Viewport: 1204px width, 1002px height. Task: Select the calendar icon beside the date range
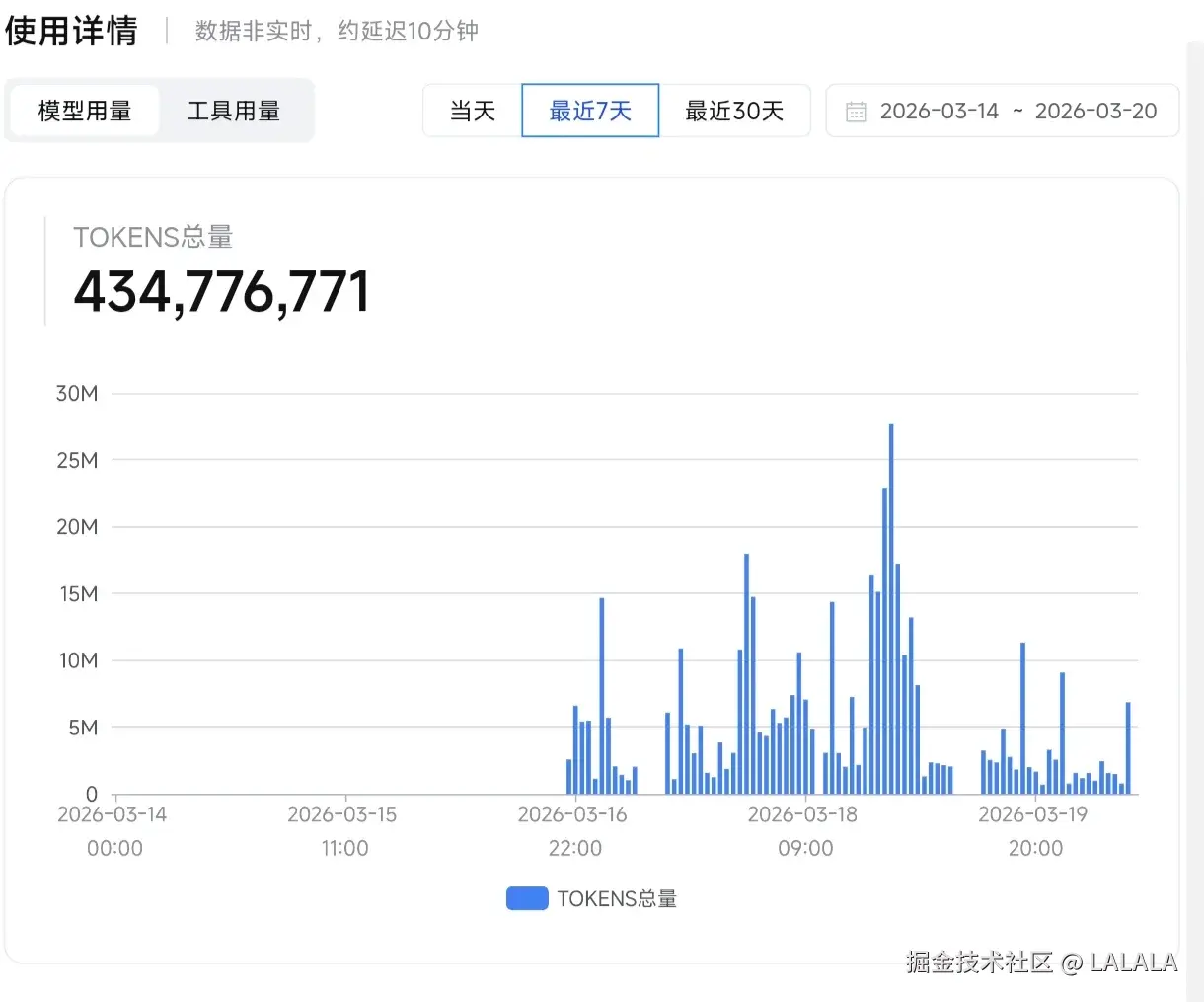tap(858, 111)
